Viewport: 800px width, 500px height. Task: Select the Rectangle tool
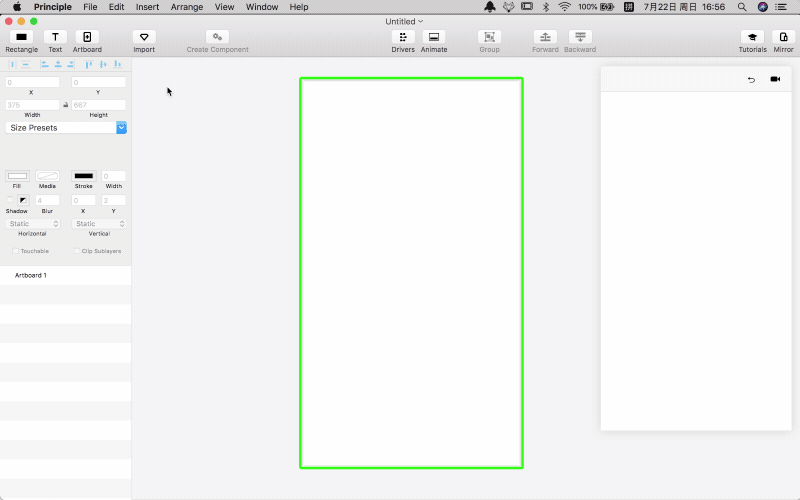tap(21, 37)
